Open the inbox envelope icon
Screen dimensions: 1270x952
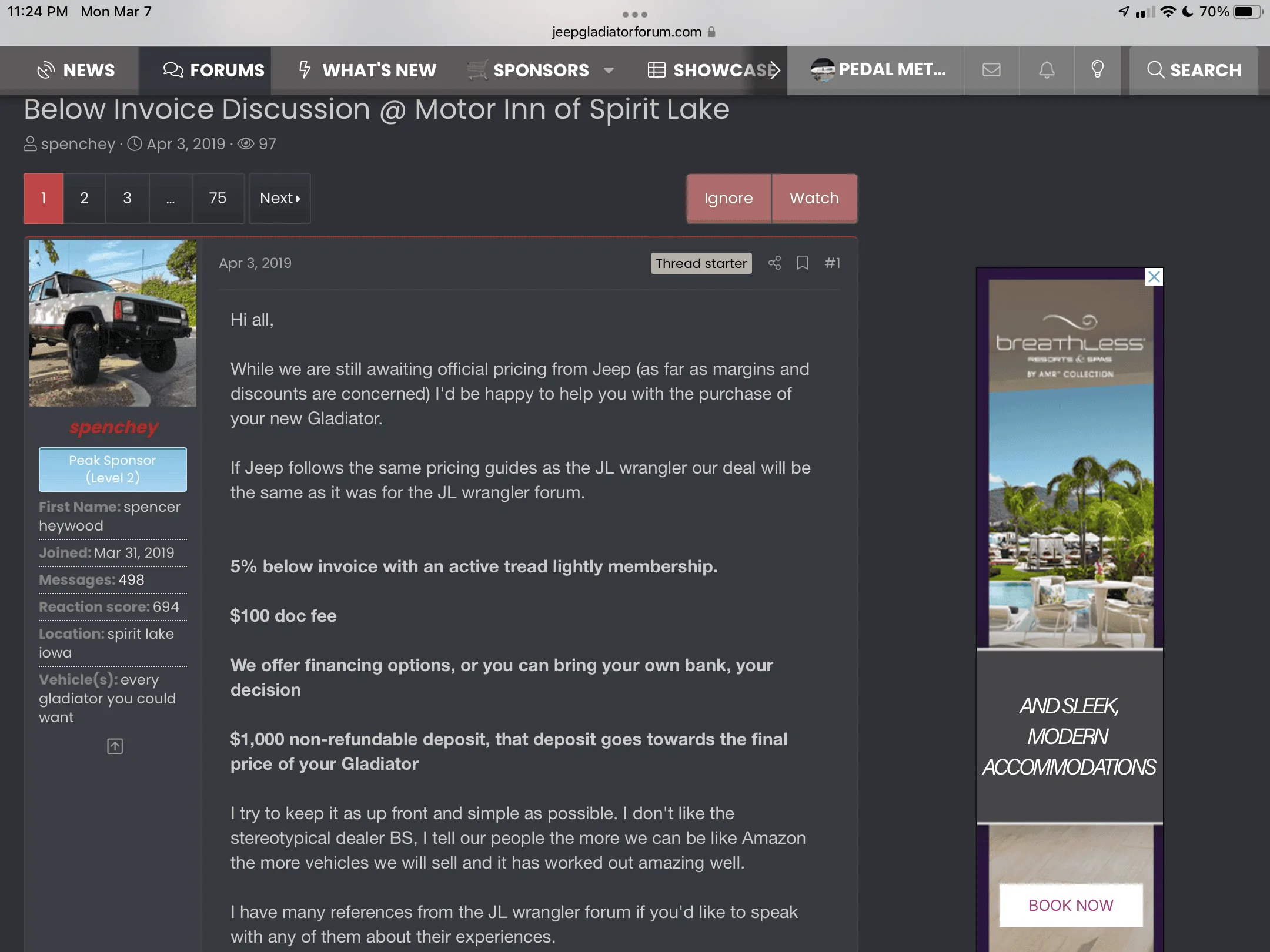click(x=991, y=70)
